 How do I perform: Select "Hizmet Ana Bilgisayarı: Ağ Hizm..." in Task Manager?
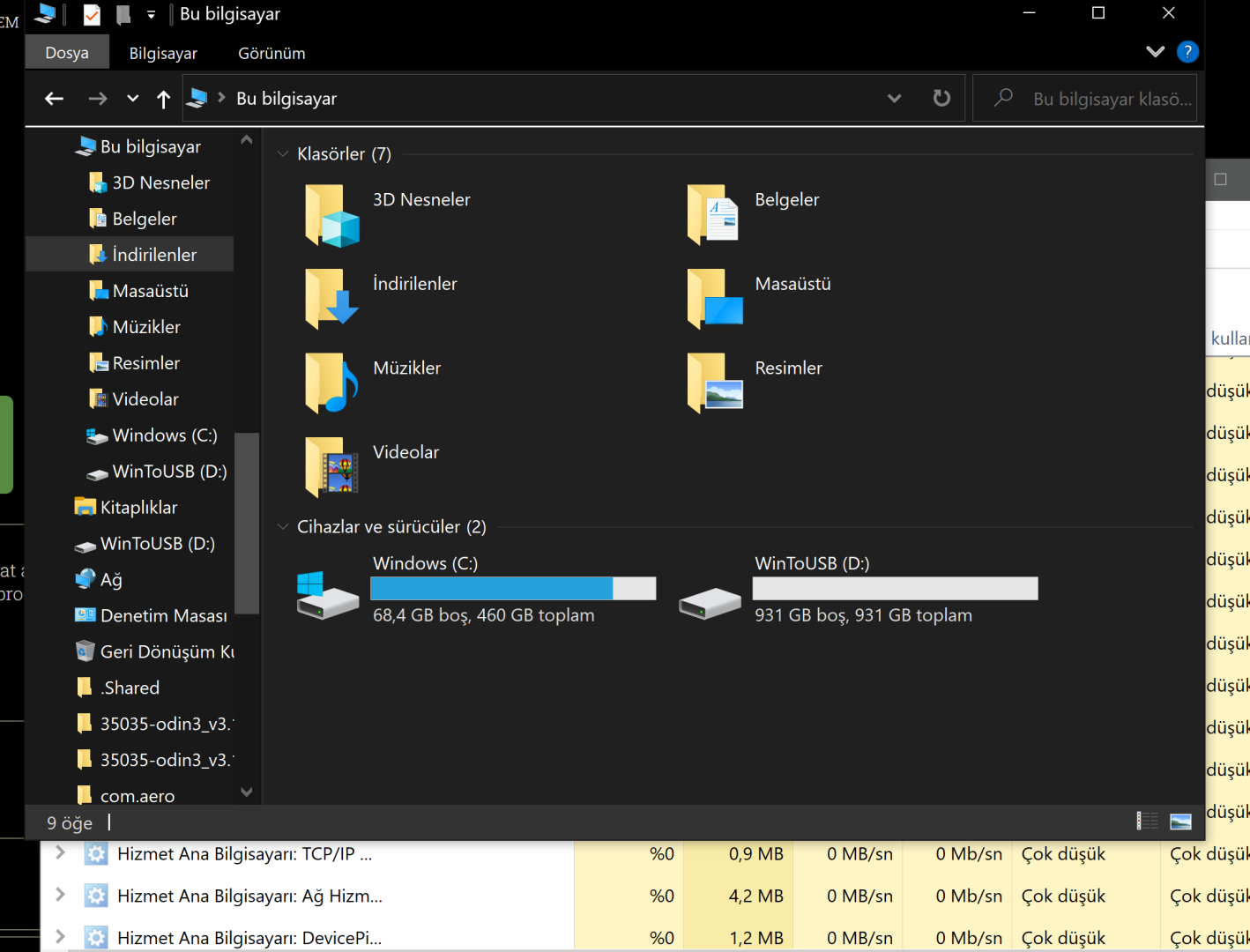coord(250,896)
